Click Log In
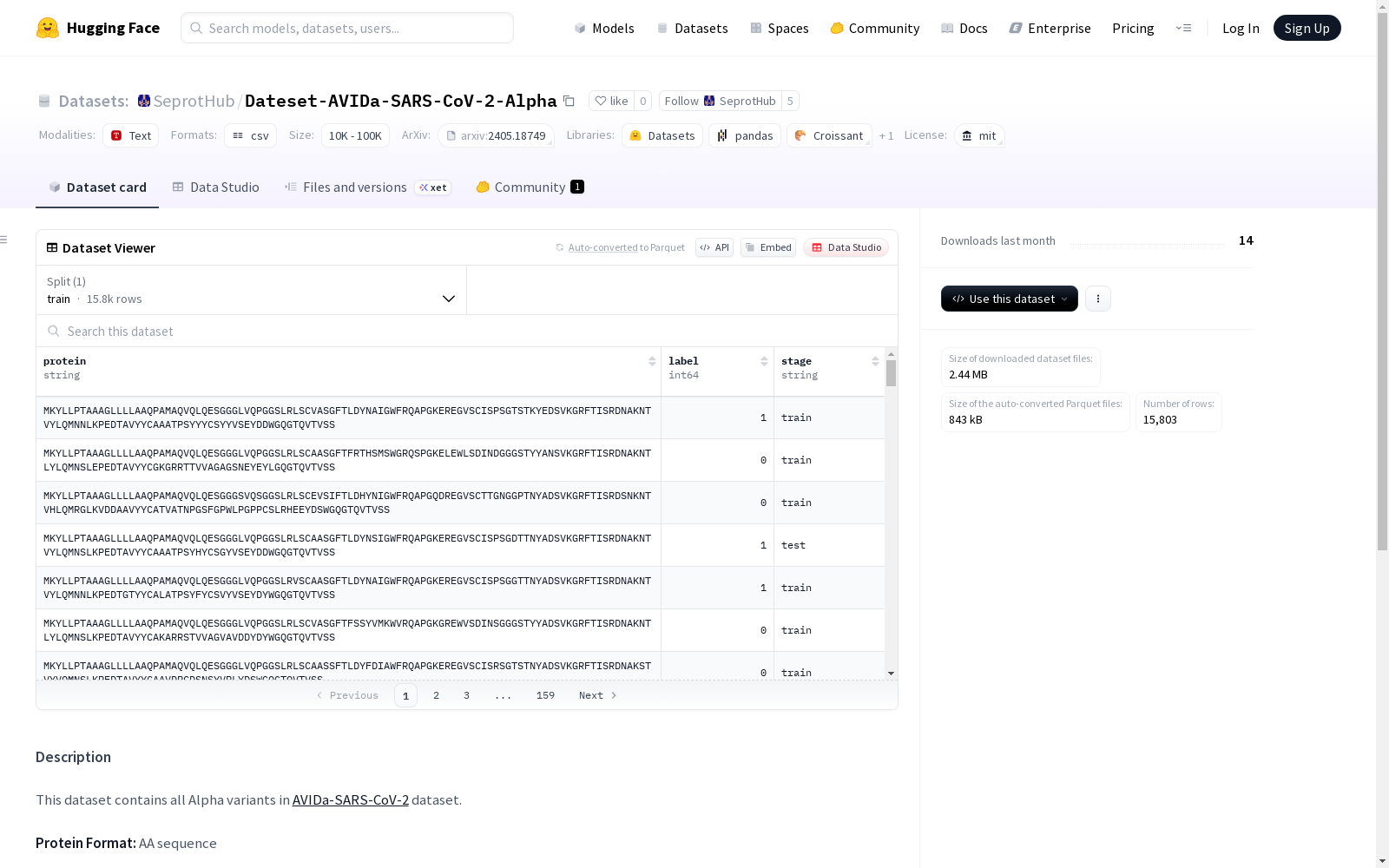 click(x=1241, y=28)
